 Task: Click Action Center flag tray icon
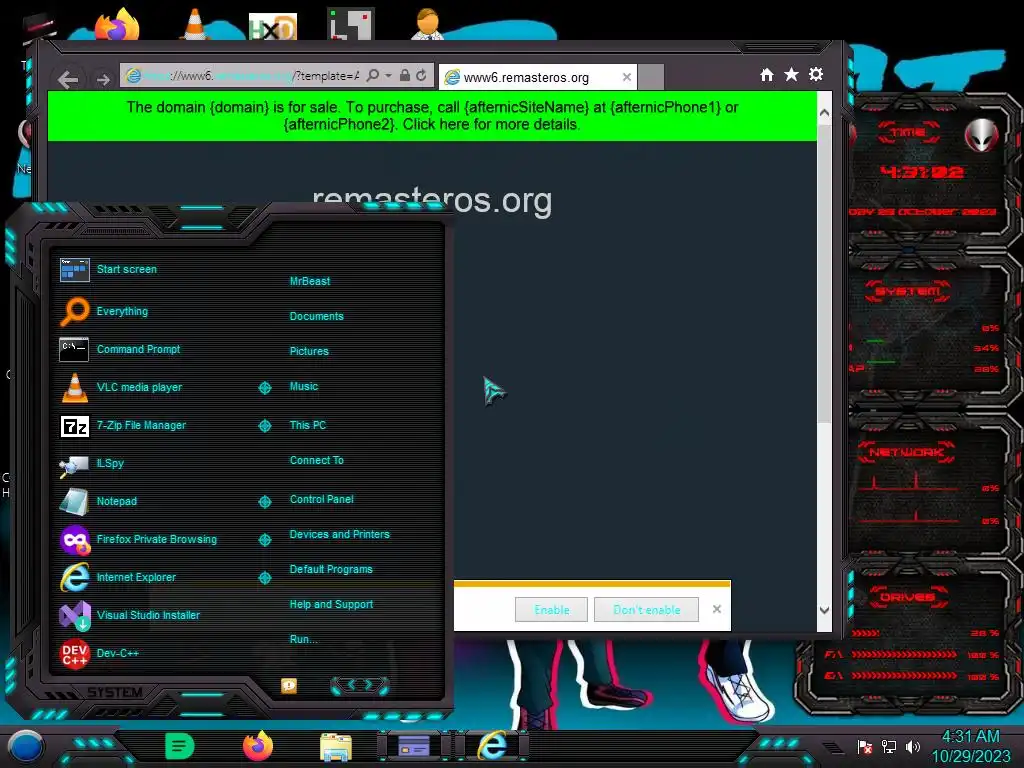865,746
